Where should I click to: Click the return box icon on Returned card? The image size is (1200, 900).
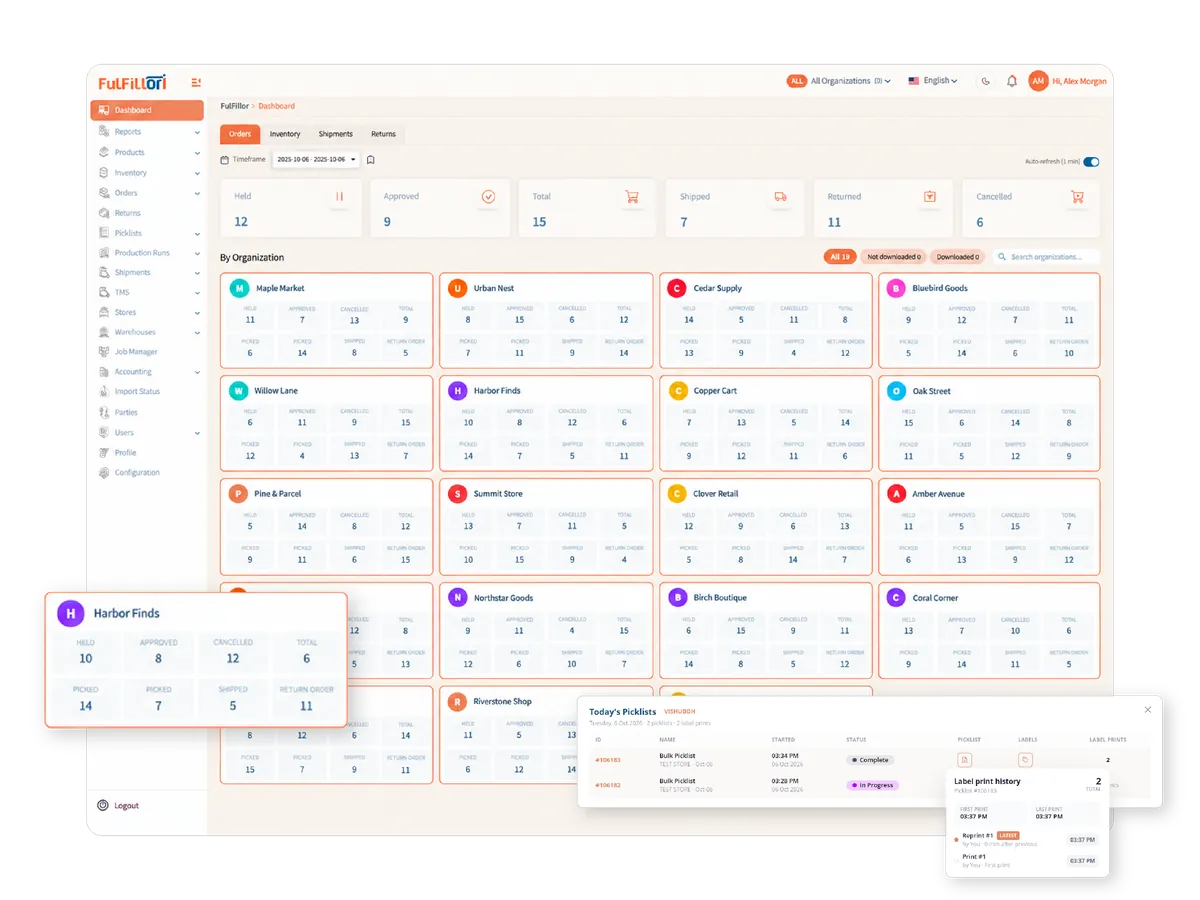930,197
